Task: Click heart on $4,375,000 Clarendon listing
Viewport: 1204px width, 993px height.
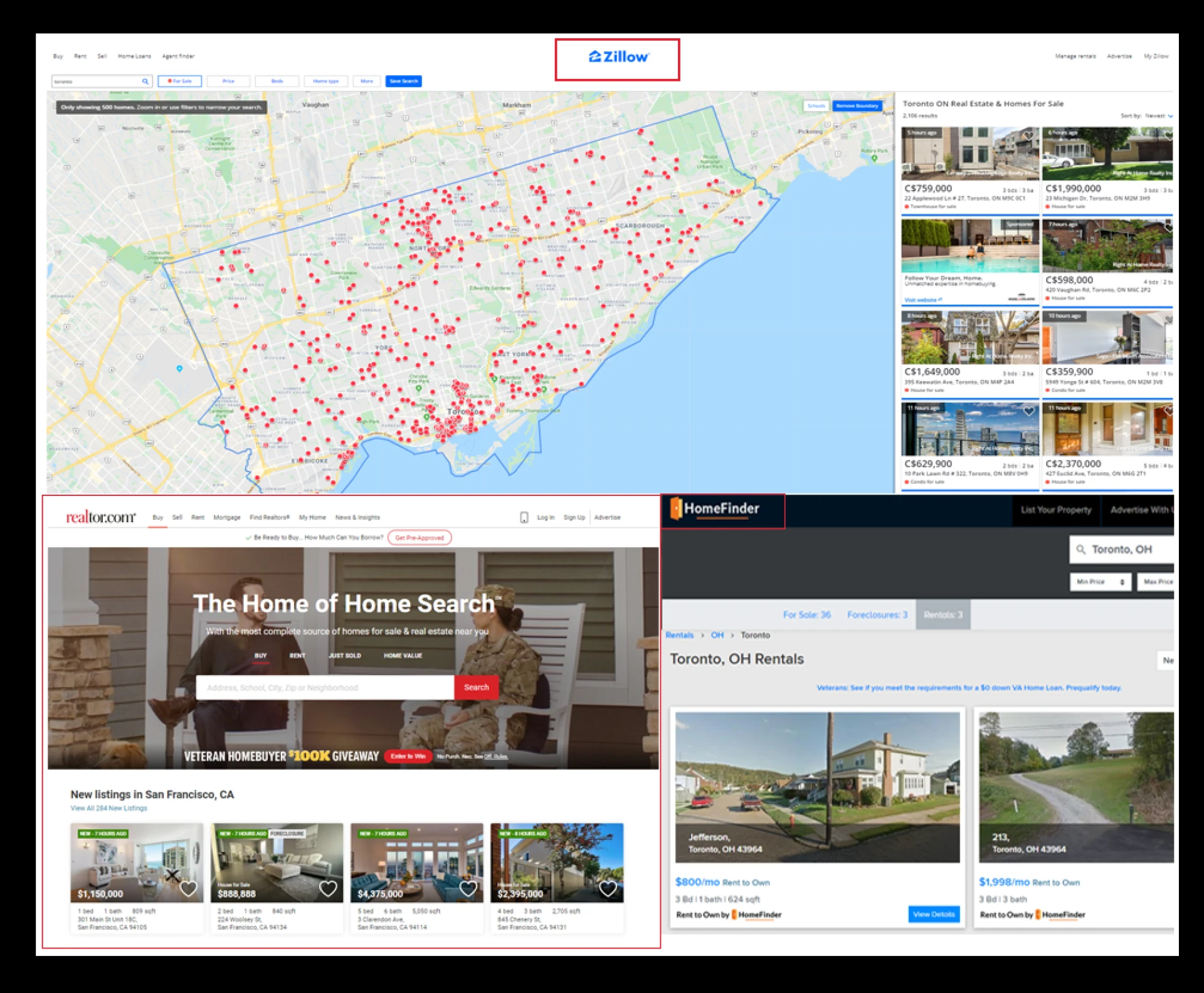Action: tap(468, 888)
